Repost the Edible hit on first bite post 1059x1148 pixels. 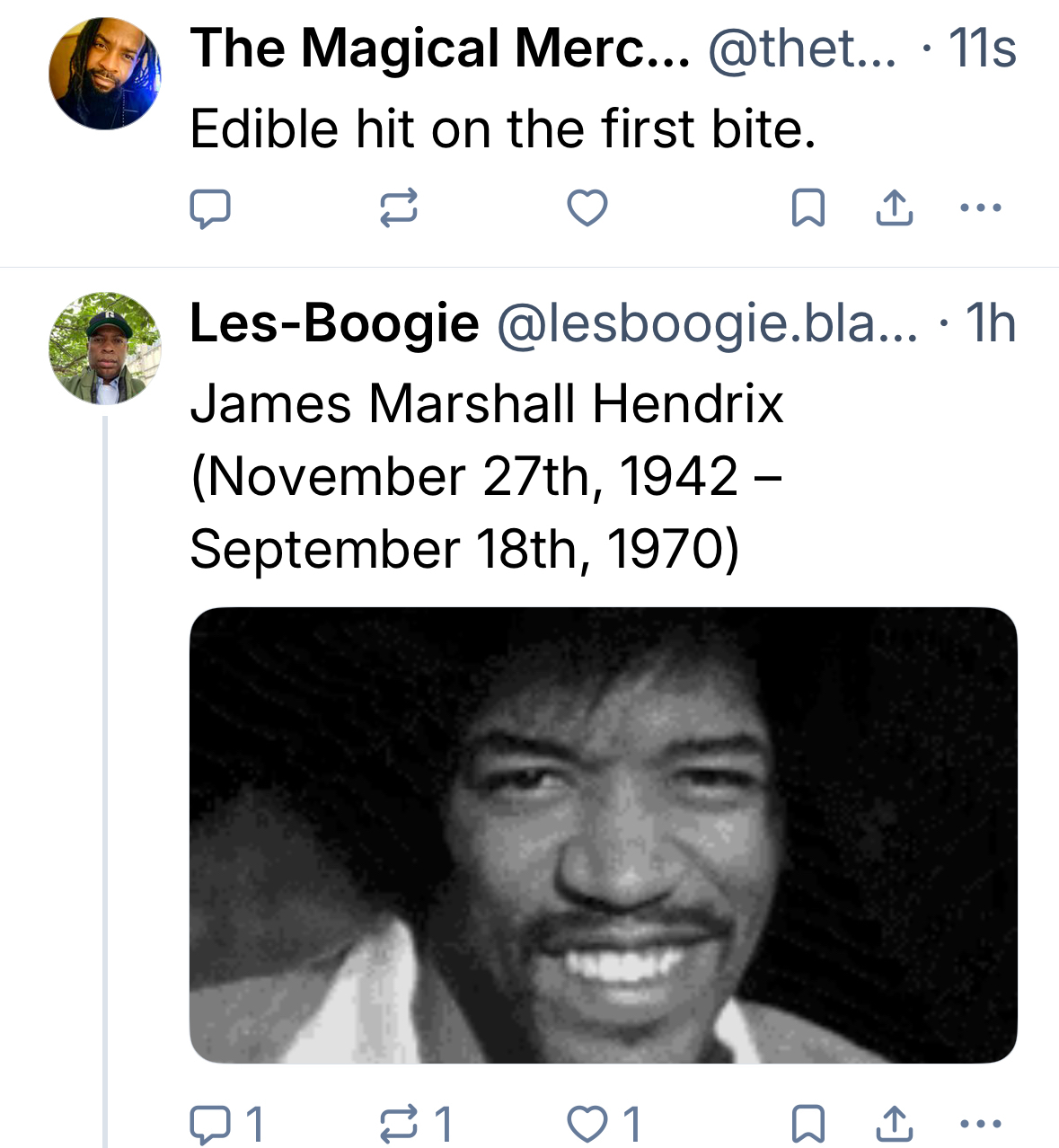coord(398,208)
